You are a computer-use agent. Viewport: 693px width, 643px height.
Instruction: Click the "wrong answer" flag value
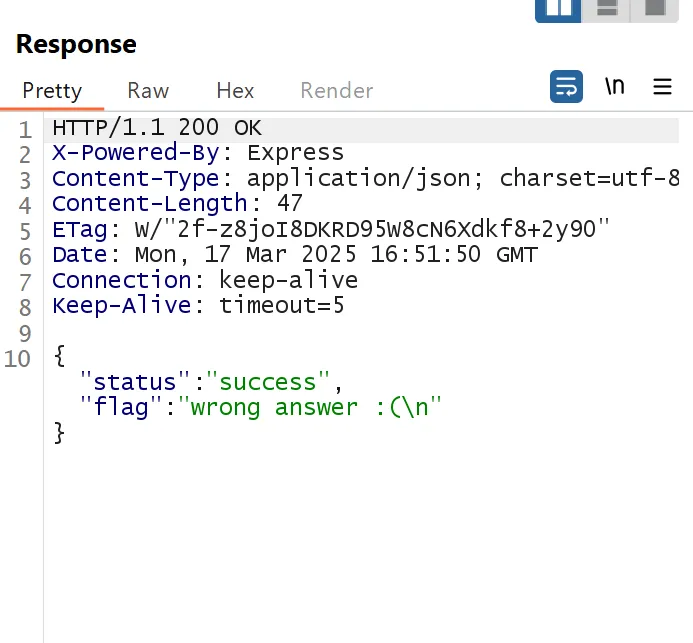315,407
